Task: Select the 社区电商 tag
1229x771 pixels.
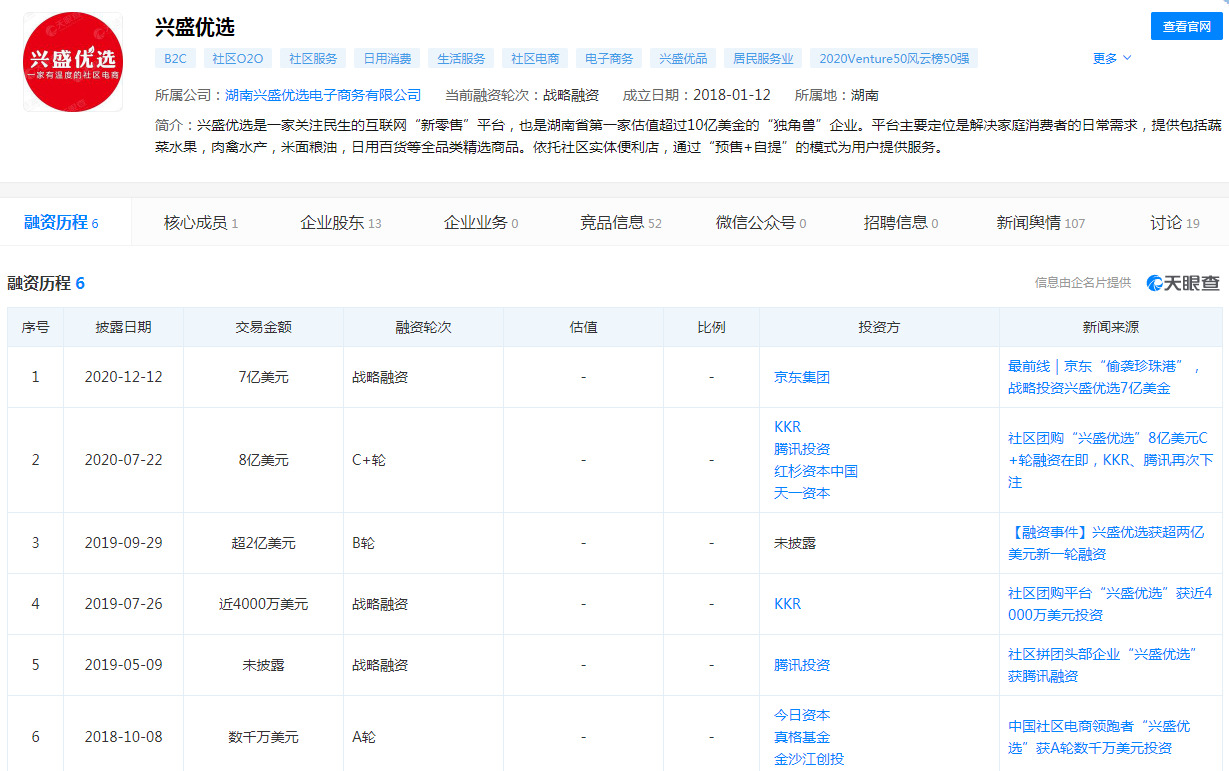Action: click(535, 58)
